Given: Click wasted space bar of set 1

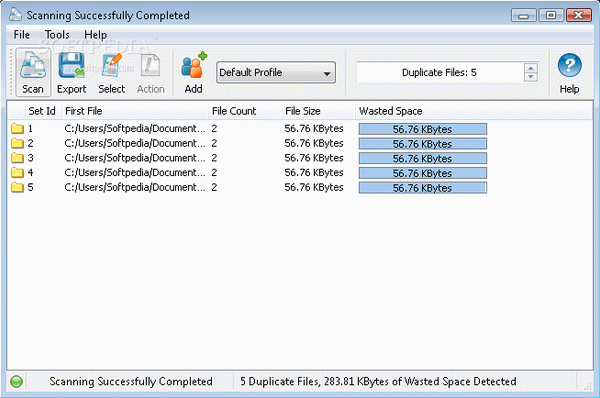Looking at the screenshot, I should 423,129.
